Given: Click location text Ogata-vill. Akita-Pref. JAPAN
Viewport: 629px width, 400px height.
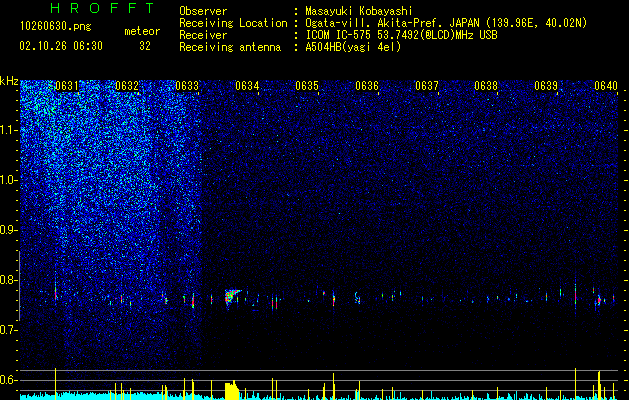Looking at the screenshot, I should coord(391,23).
